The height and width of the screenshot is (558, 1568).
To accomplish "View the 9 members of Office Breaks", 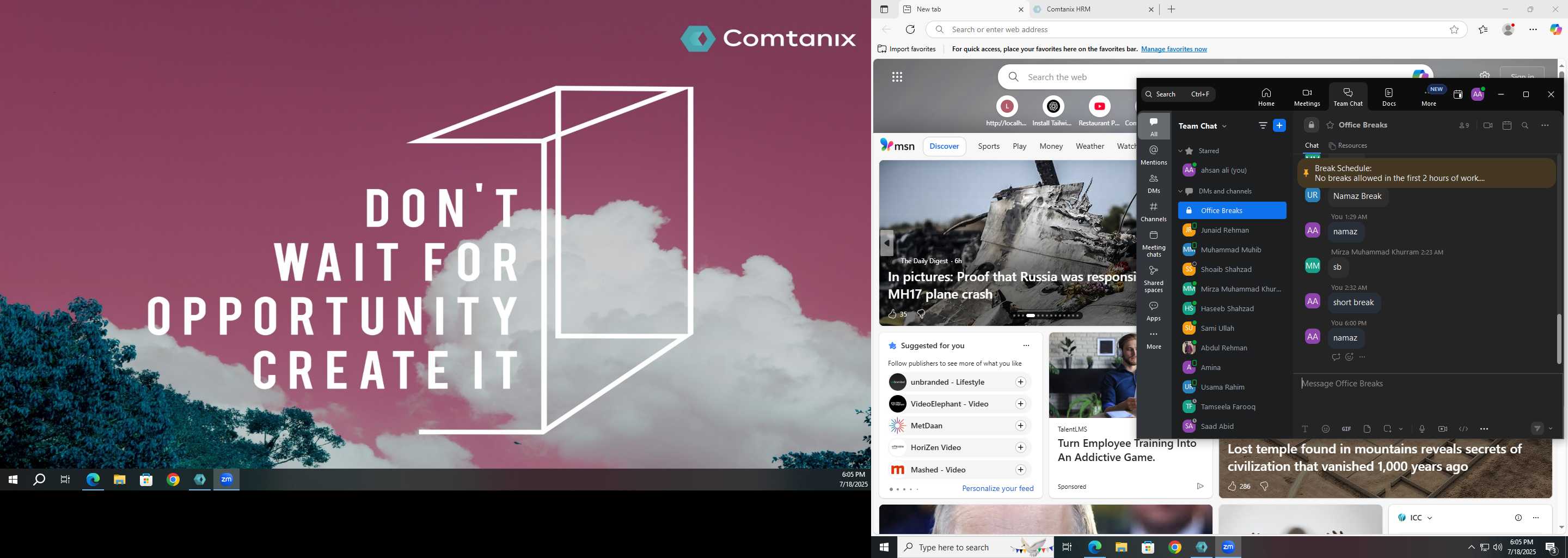I will point(1464,125).
